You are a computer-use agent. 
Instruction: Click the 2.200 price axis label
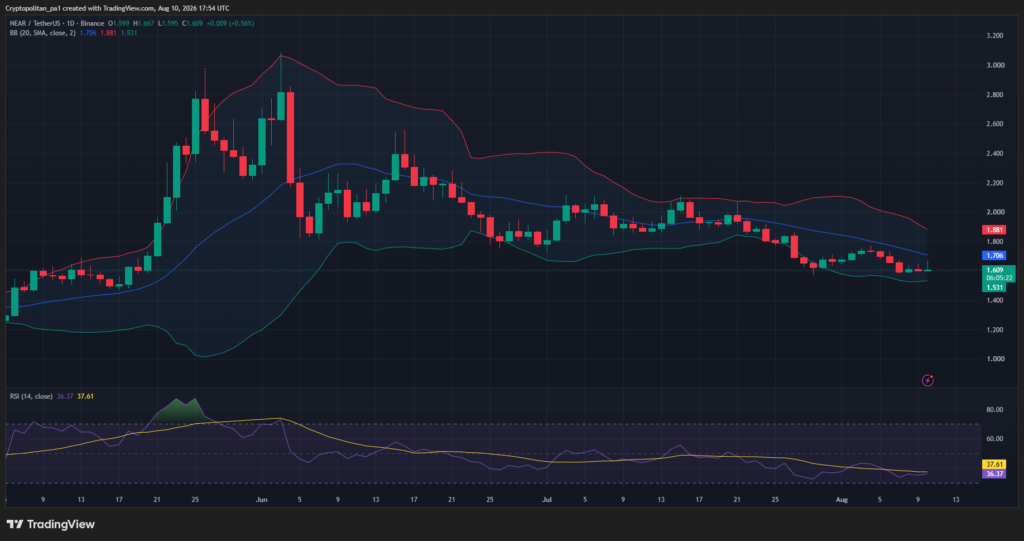point(995,183)
